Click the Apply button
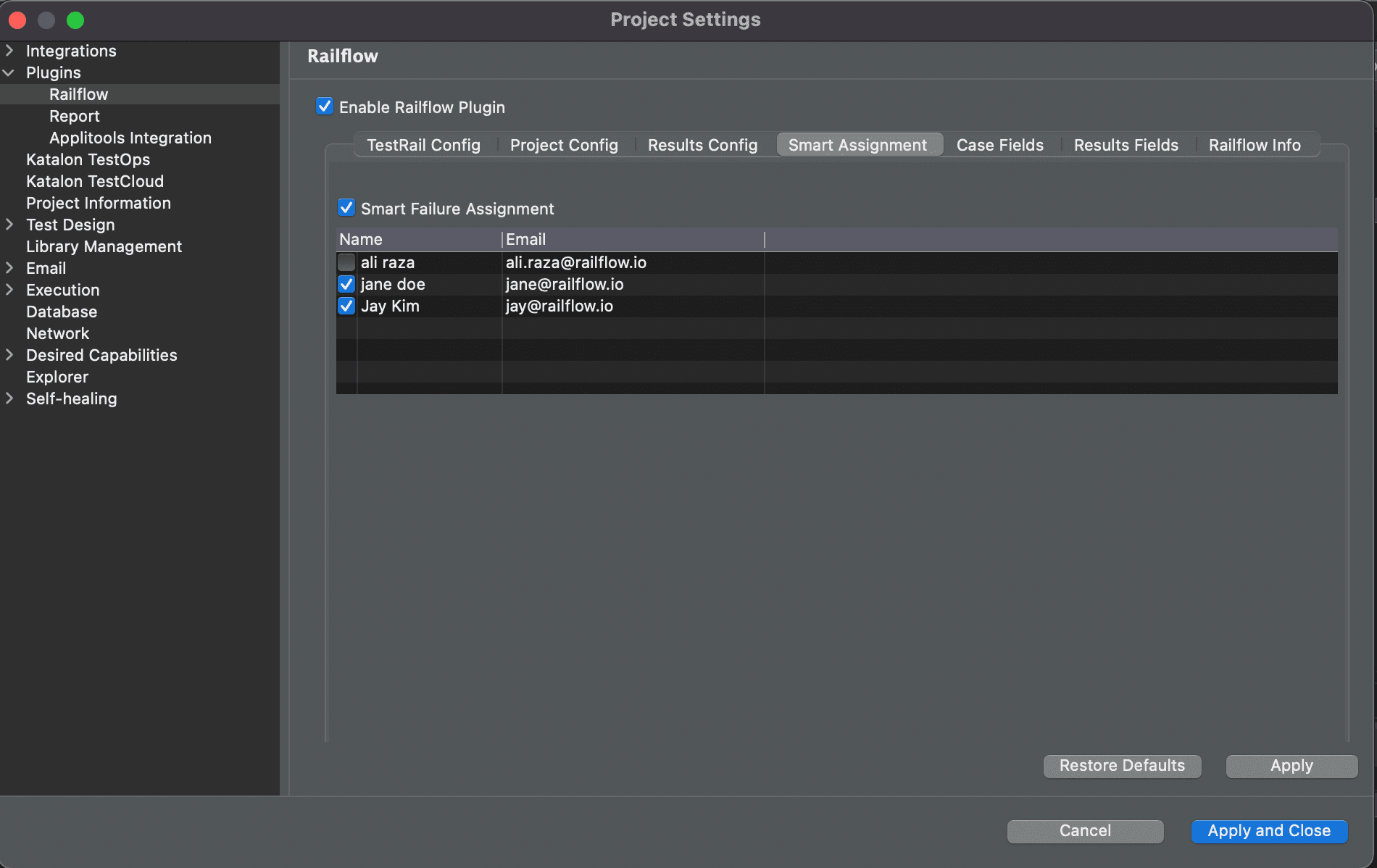Screen dimensions: 1377x868 coord(1291,766)
